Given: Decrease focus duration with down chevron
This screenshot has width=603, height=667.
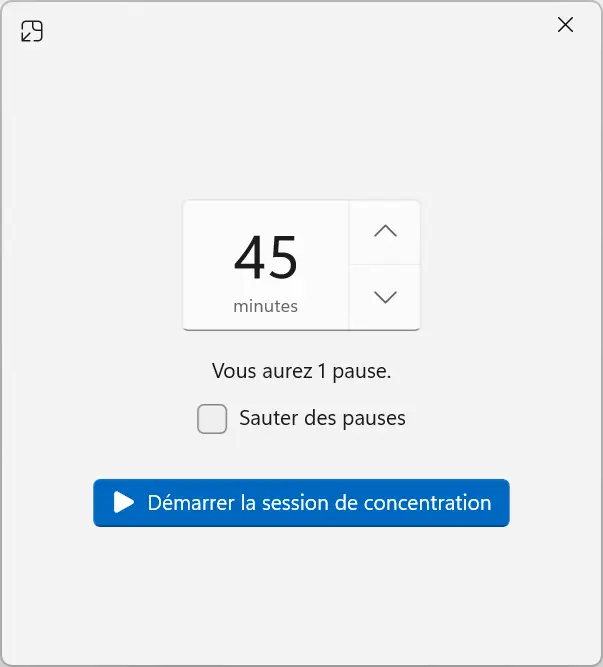Looking at the screenshot, I should 385,297.
